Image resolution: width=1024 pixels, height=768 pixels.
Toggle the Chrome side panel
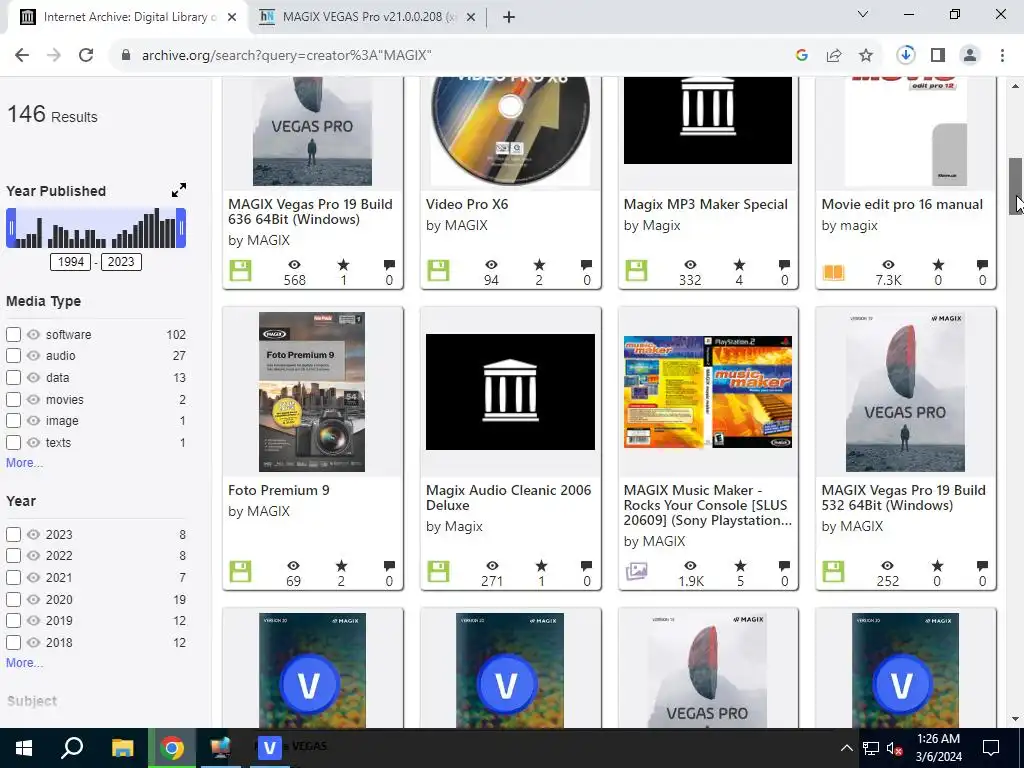point(938,56)
